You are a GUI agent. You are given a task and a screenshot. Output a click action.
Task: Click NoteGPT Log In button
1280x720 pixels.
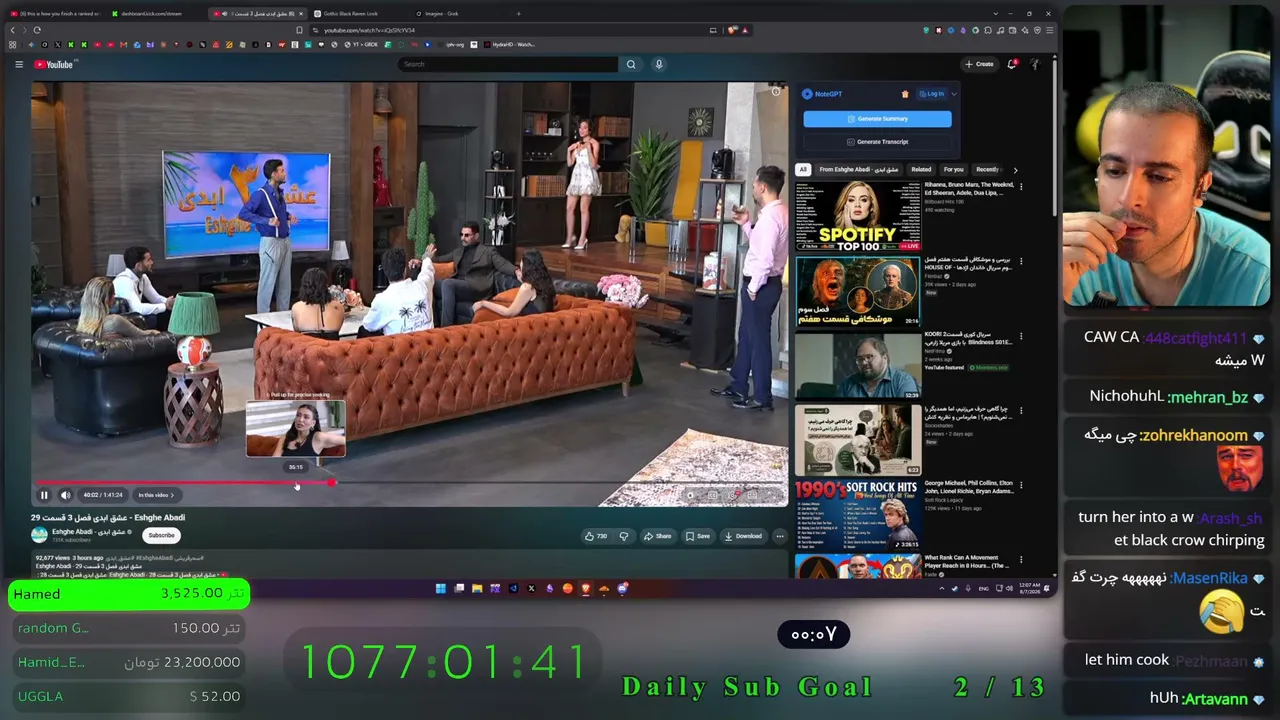(934, 94)
